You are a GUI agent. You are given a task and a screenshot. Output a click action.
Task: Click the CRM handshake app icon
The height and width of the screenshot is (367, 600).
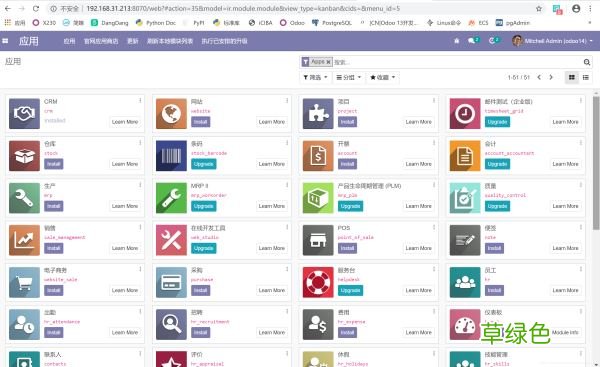(24, 114)
